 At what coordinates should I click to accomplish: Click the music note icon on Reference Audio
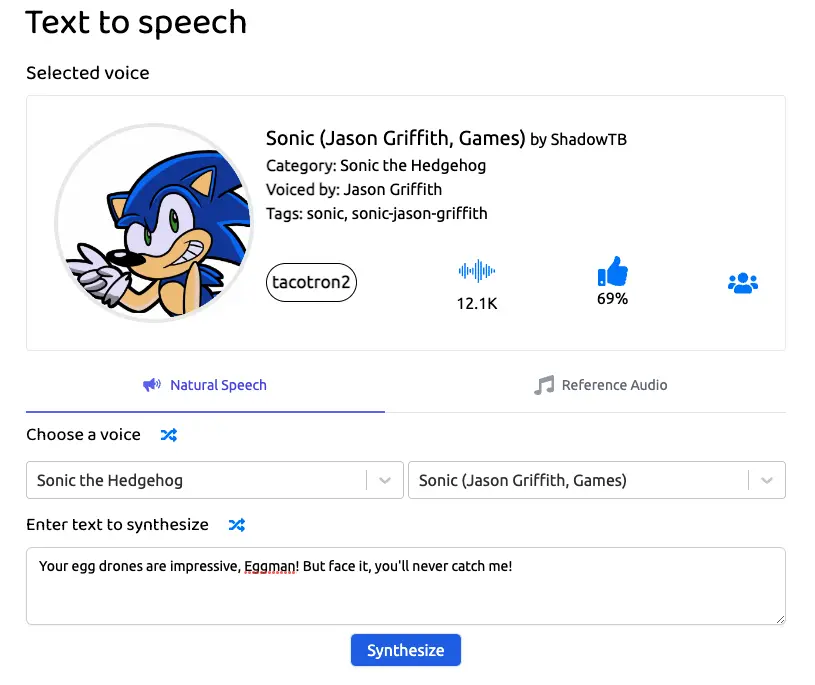coord(544,385)
